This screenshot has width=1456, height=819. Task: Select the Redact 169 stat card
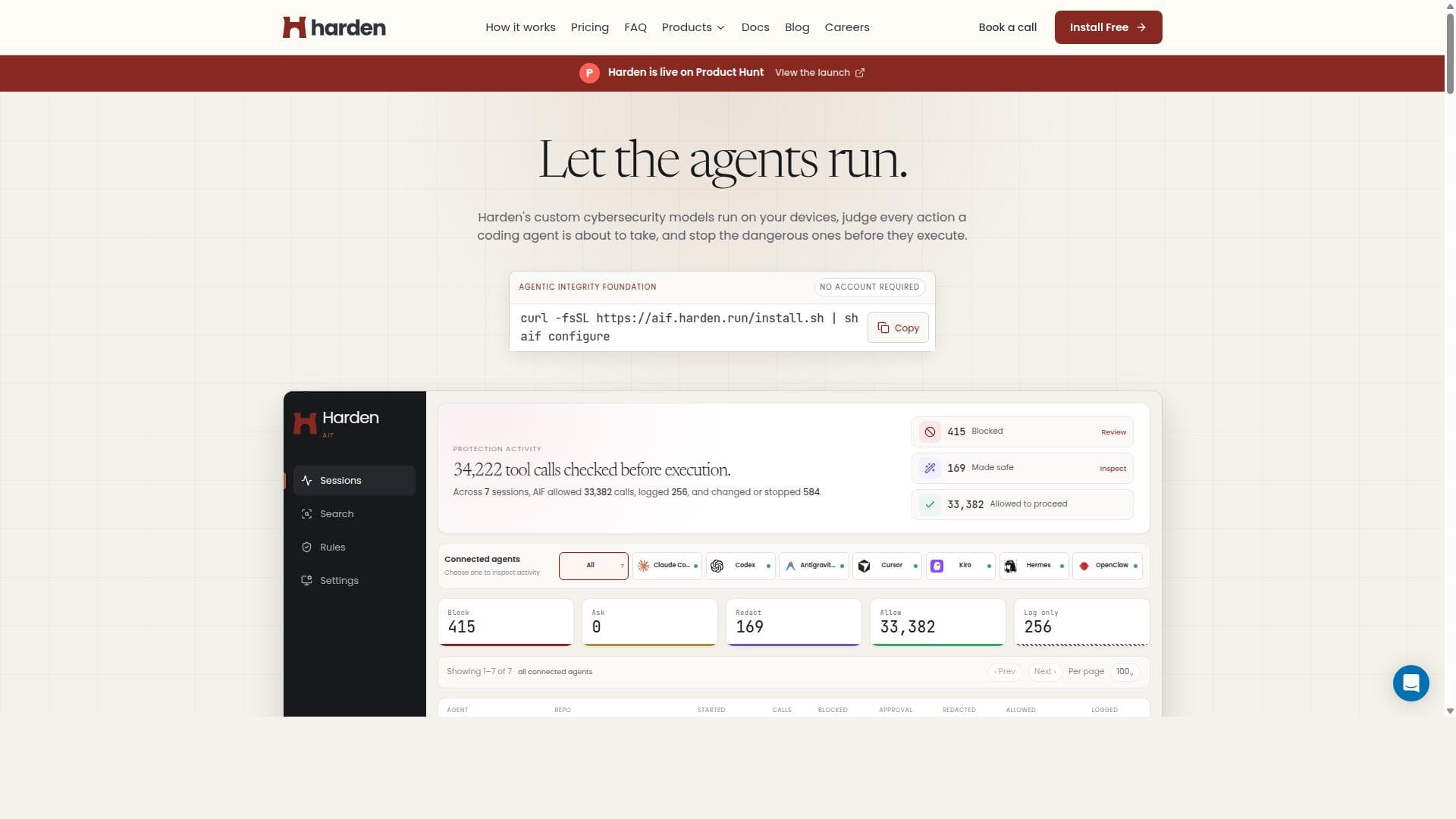click(x=794, y=623)
